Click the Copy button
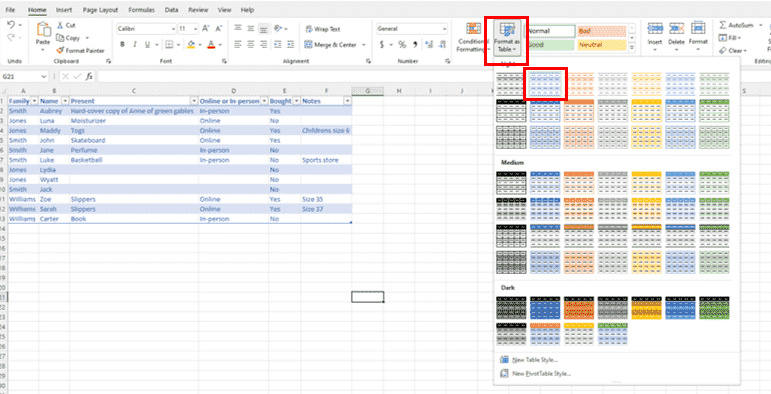The height and width of the screenshot is (394, 771). coord(68,38)
